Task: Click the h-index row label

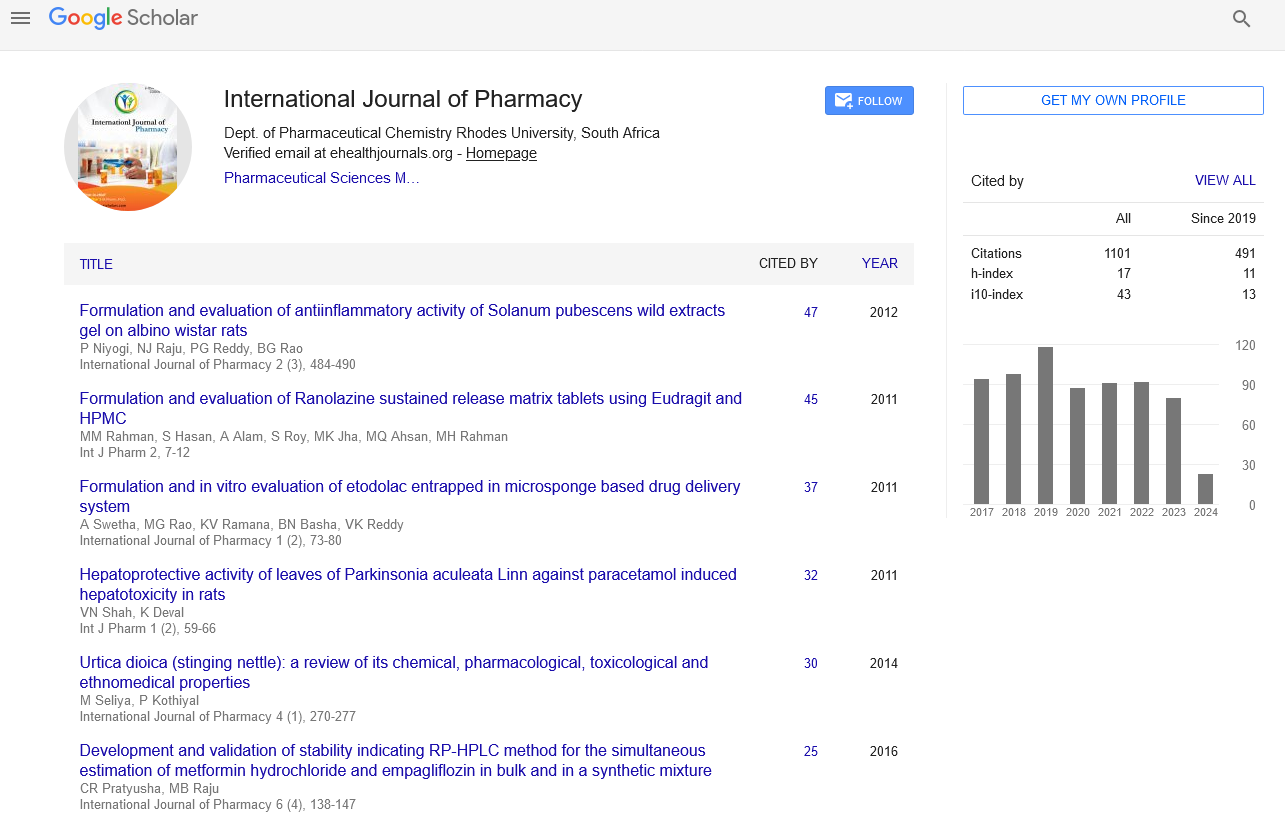Action: click(x=992, y=273)
